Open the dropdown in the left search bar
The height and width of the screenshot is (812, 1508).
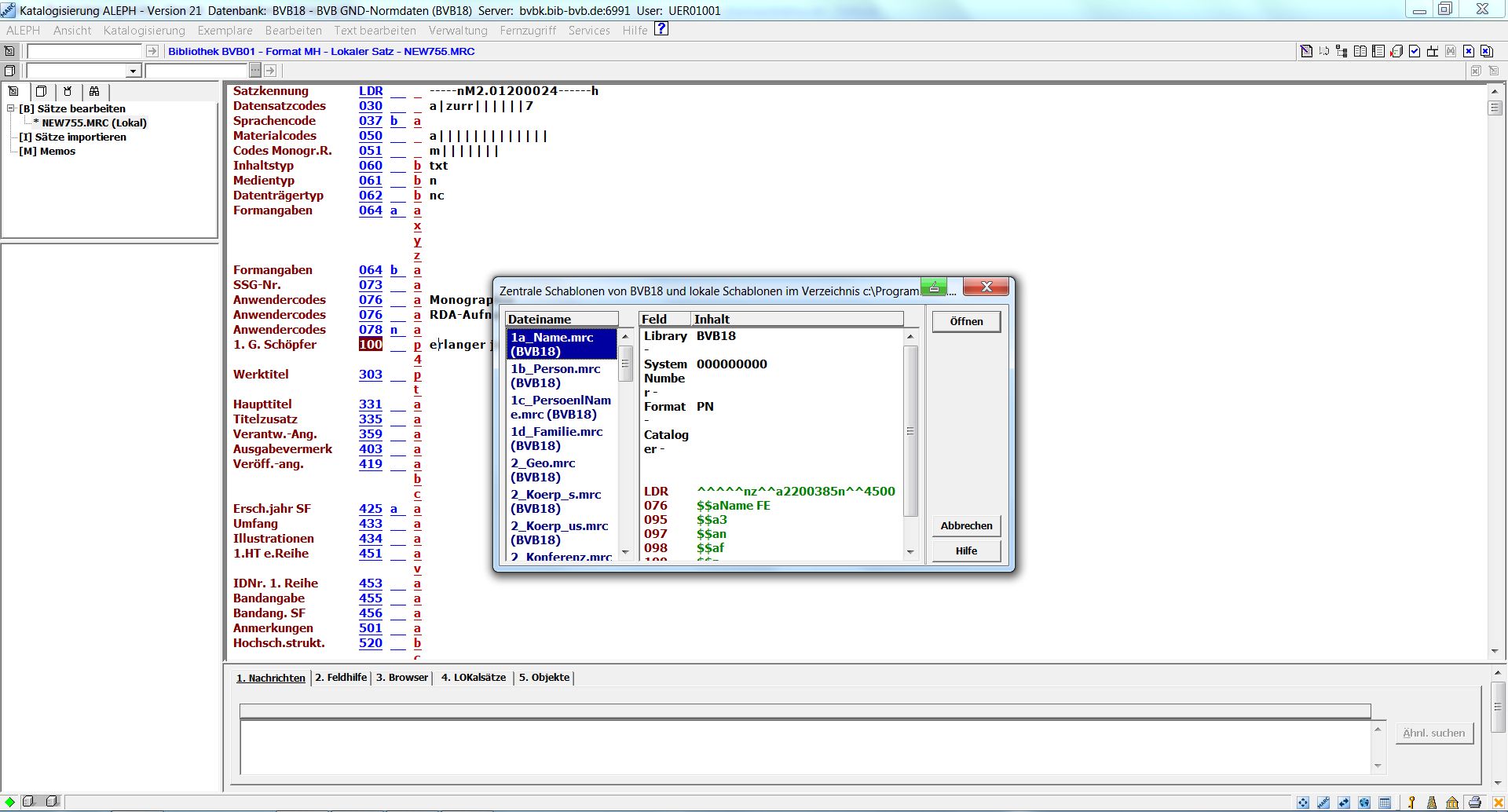[133, 71]
